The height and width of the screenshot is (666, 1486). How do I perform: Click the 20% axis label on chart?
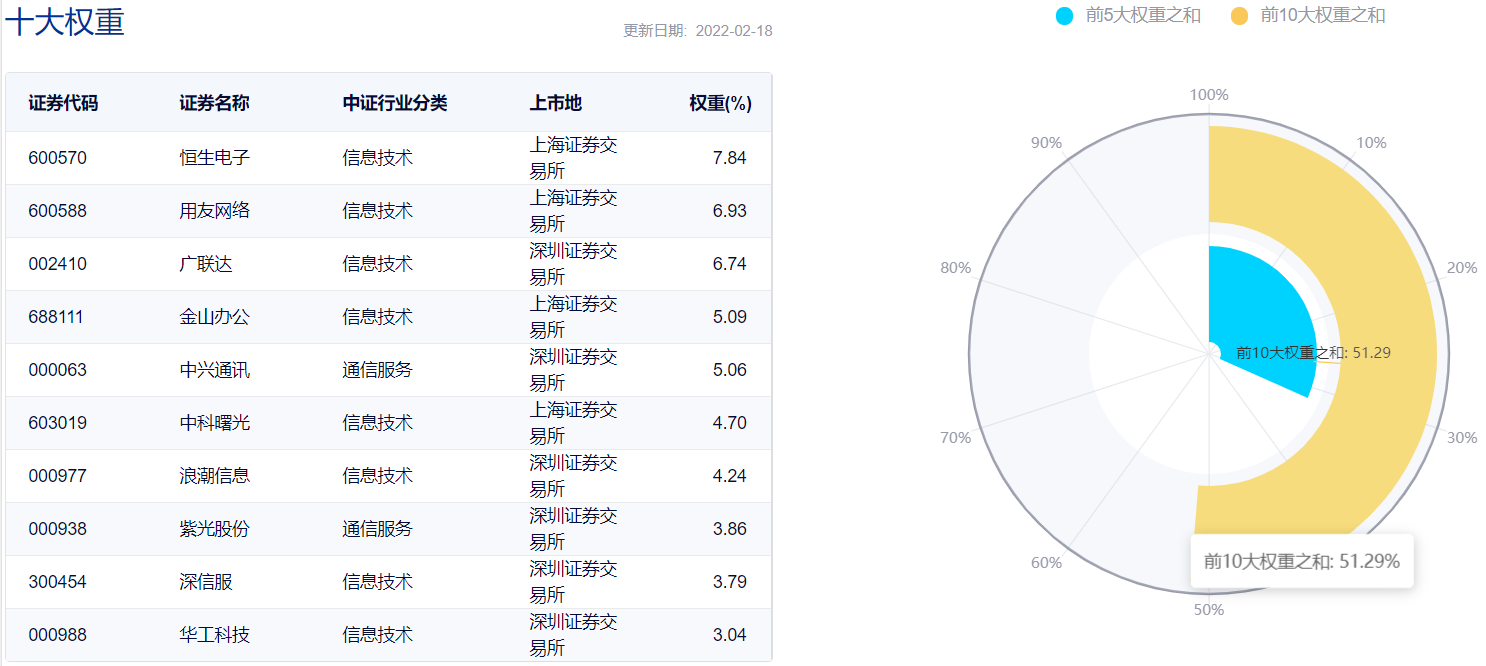point(1462,267)
